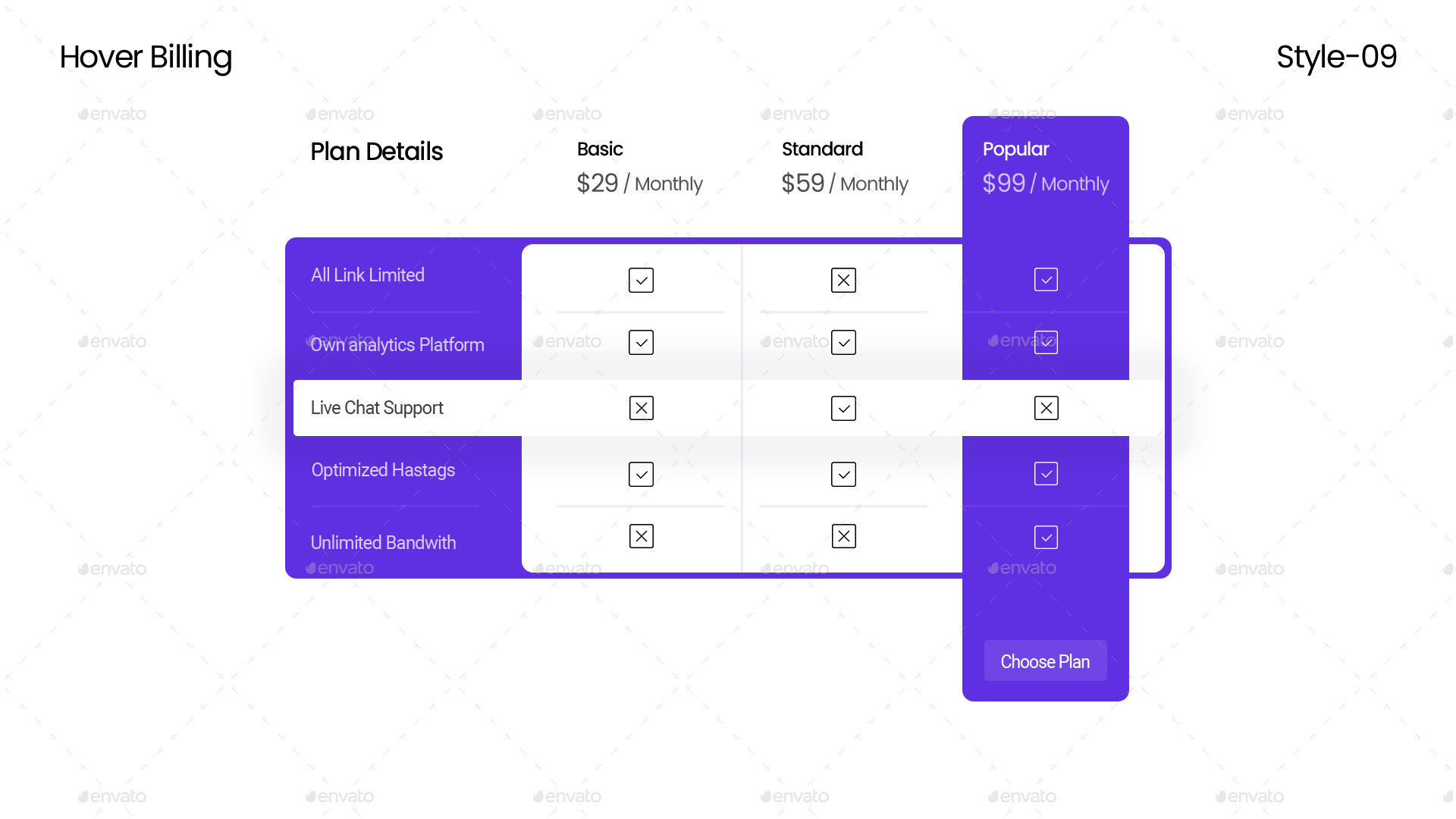
Task: Select the Unlimited Bandwith row label
Action: (x=383, y=542)
